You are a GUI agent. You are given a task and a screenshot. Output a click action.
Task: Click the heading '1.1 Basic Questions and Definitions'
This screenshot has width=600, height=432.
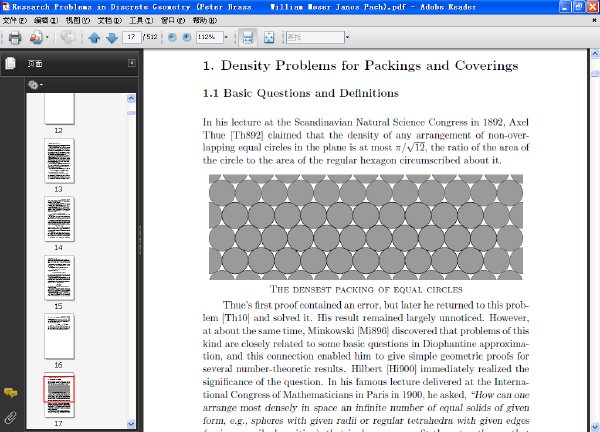pyautogui.click(x=301, y=93)
